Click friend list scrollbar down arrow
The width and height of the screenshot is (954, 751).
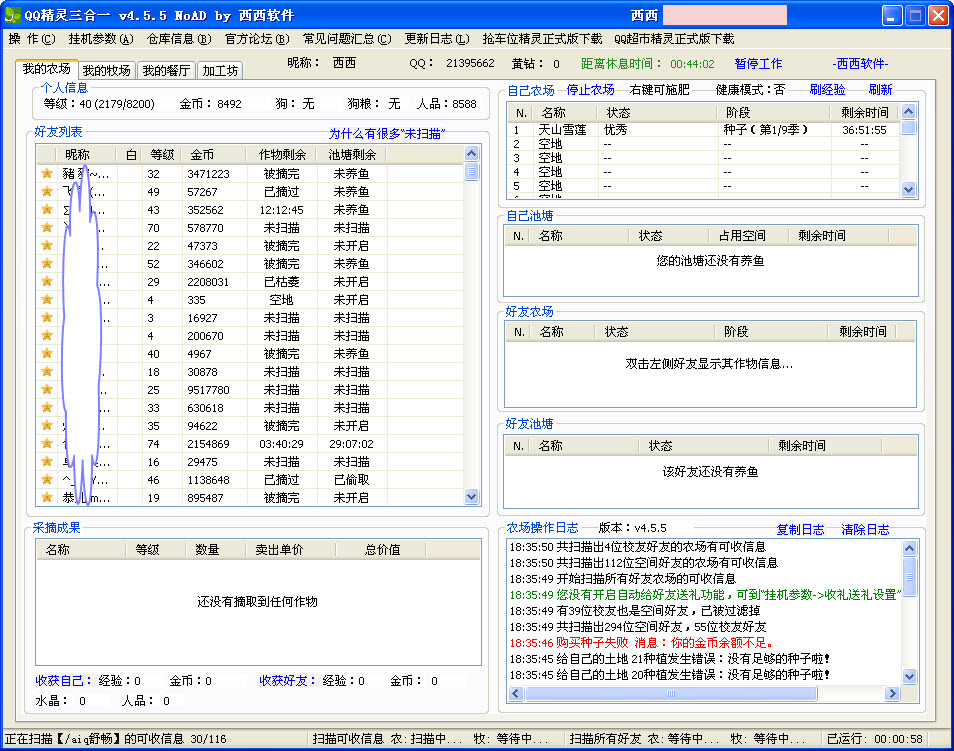(x=472, y=497)
